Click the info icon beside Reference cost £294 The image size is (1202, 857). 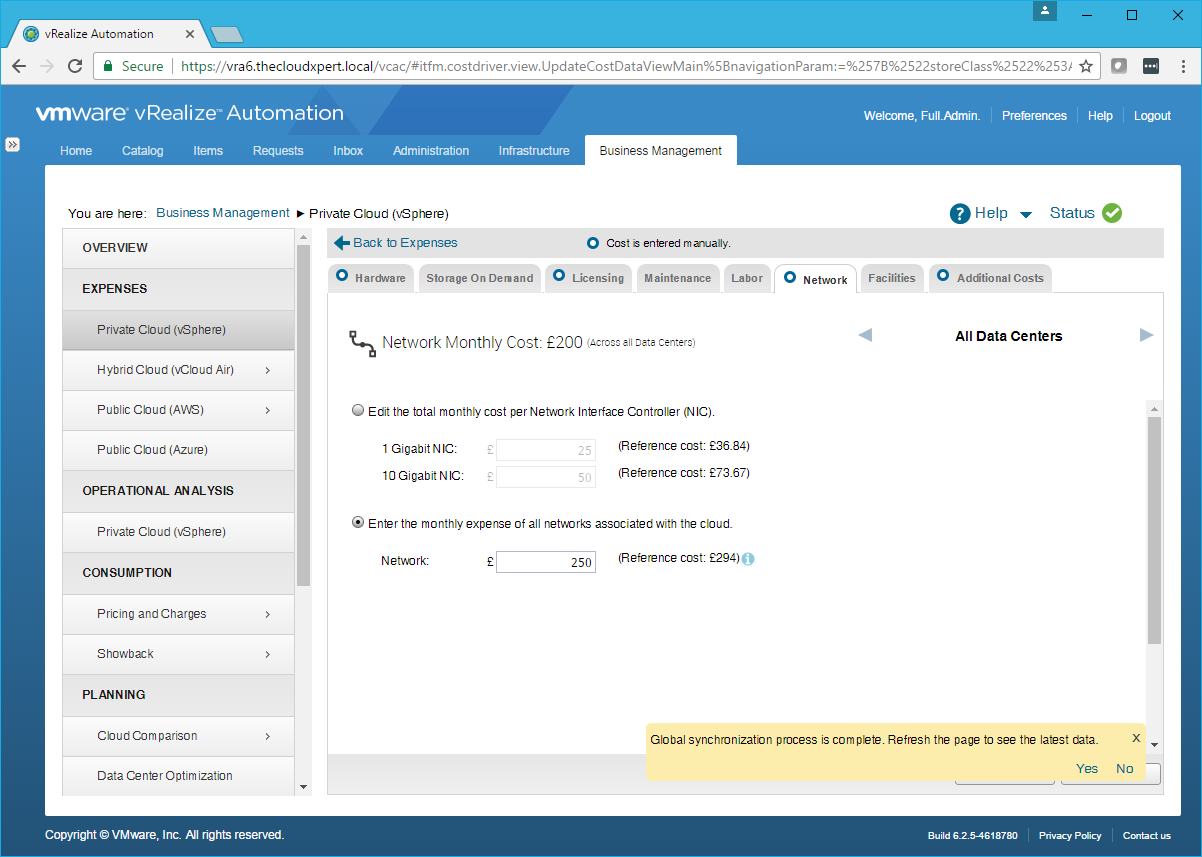point(748,559)
